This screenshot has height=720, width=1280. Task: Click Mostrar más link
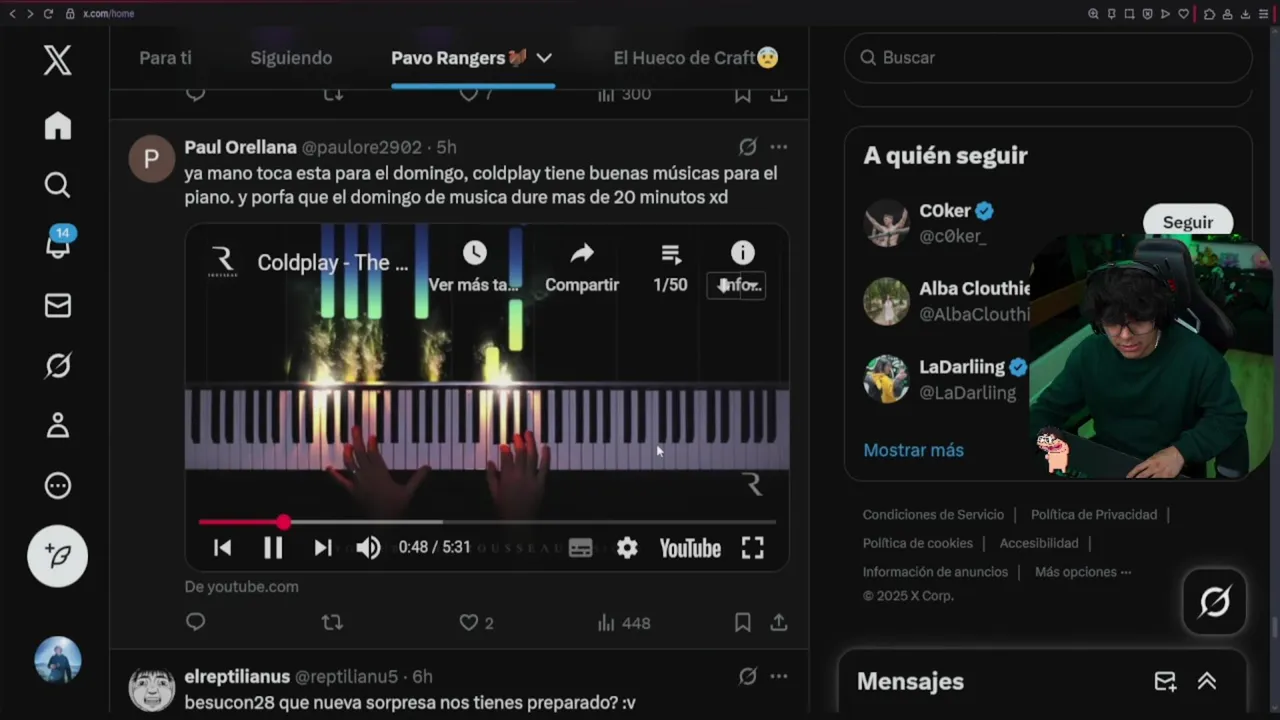913,450
